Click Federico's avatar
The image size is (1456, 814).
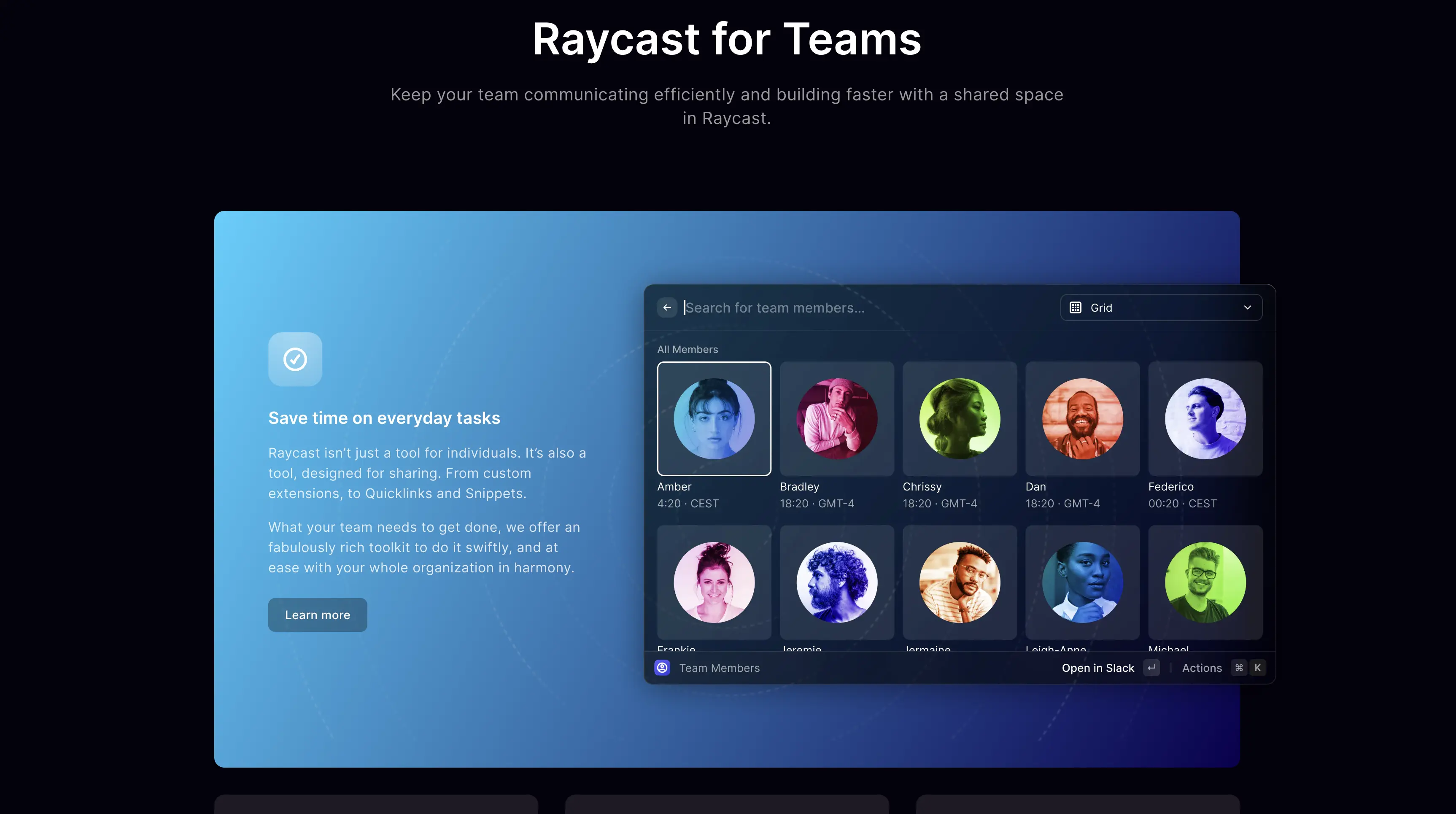coord(1205,418)
